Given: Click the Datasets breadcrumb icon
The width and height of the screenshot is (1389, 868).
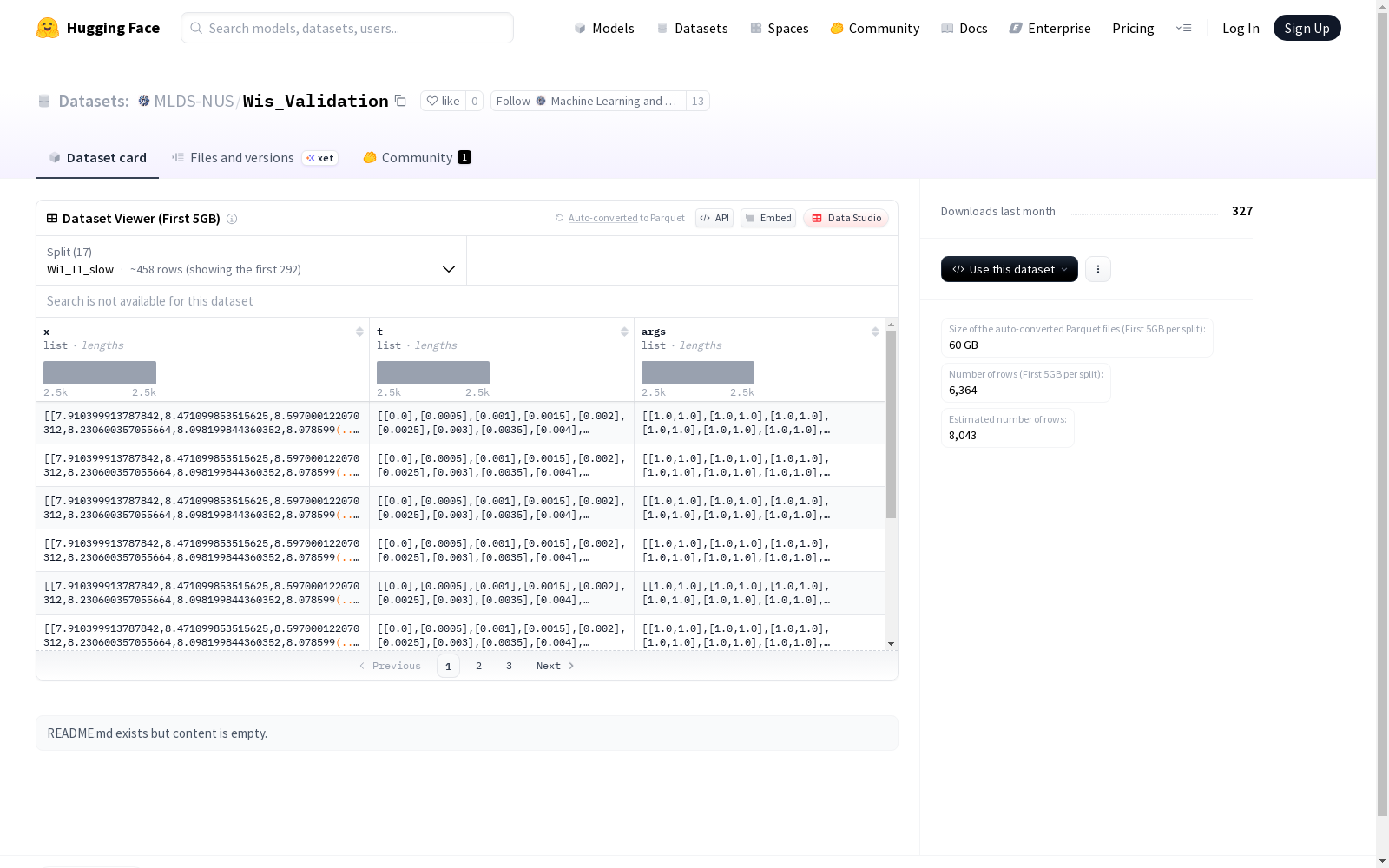Looking at the screenshot, I should pos(44,101).
